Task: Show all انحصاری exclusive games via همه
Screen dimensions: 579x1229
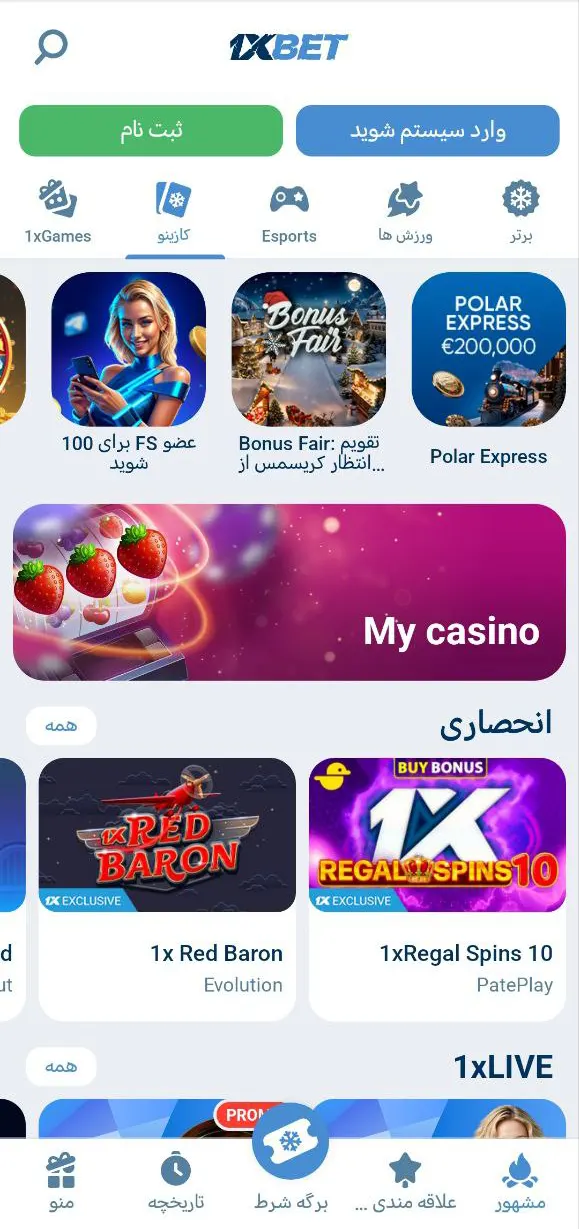Action: pyautogui.click(x=61, y=726)
